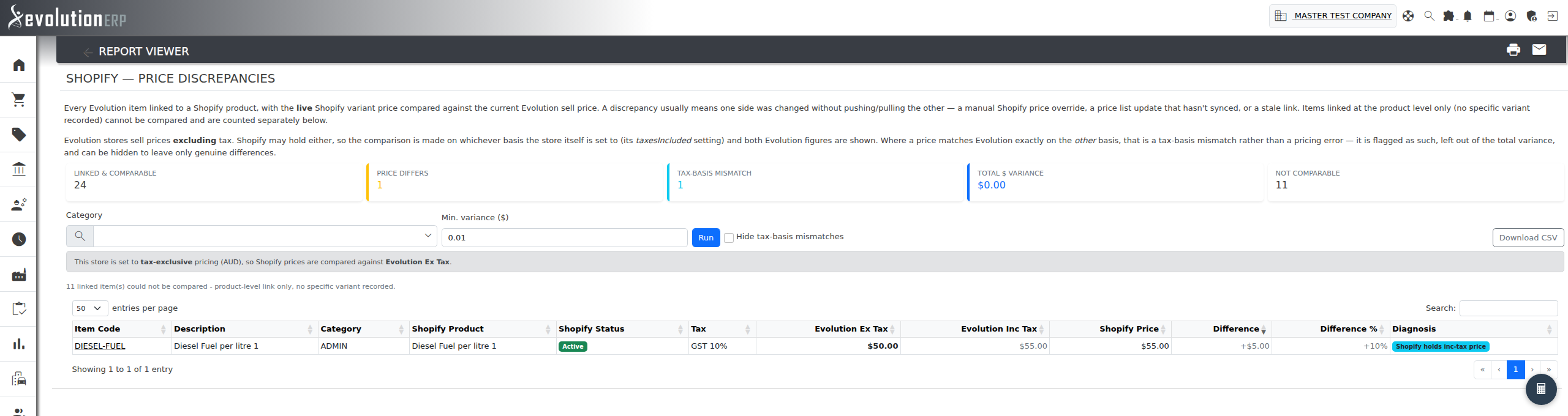
Task: Click the table Search input box
Action: click(x=1508, y=308)
